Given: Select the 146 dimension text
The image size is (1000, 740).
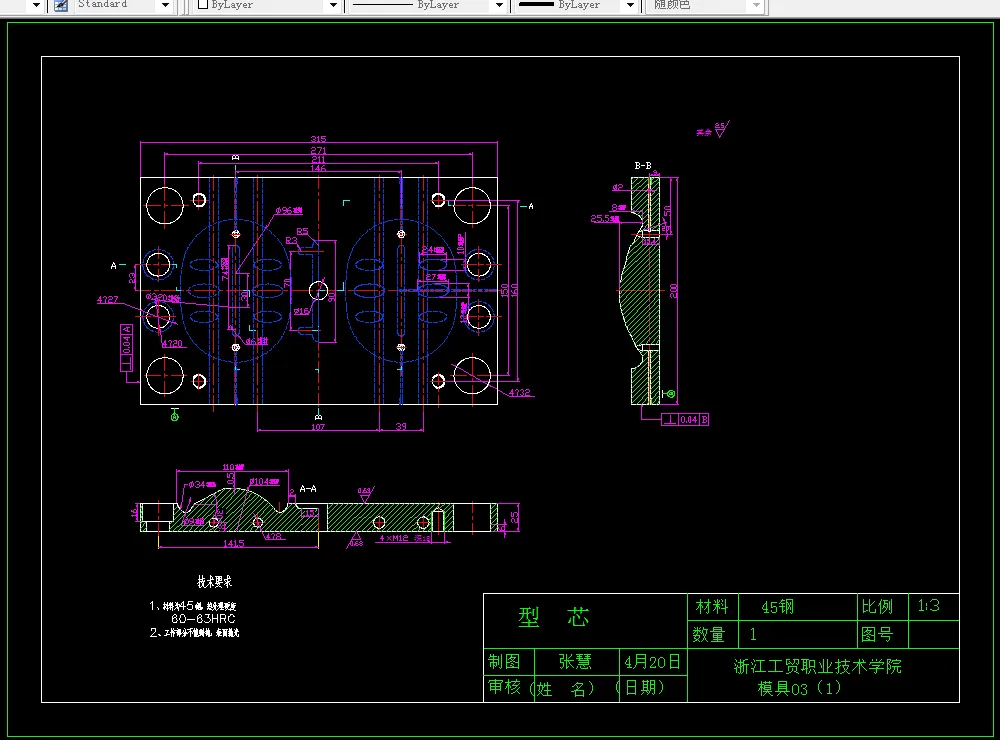Looking at the screenshot, I should click(318, 168).
